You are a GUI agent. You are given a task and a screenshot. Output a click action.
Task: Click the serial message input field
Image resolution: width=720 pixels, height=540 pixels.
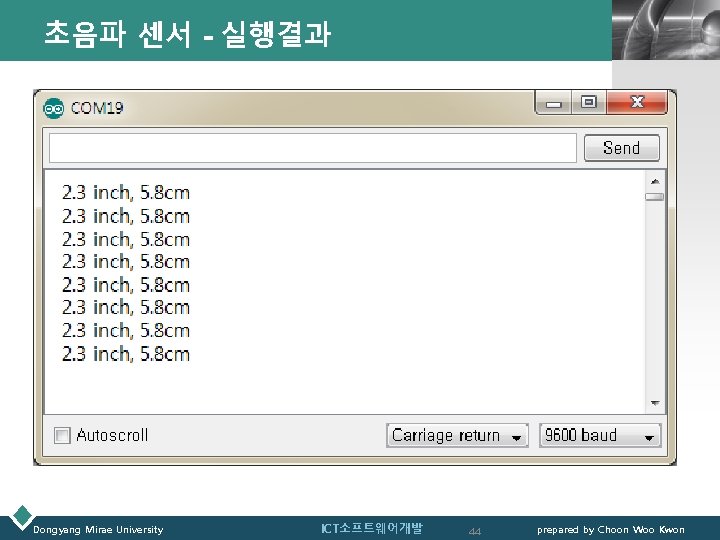pyautogui.click(x=313, y=148)
